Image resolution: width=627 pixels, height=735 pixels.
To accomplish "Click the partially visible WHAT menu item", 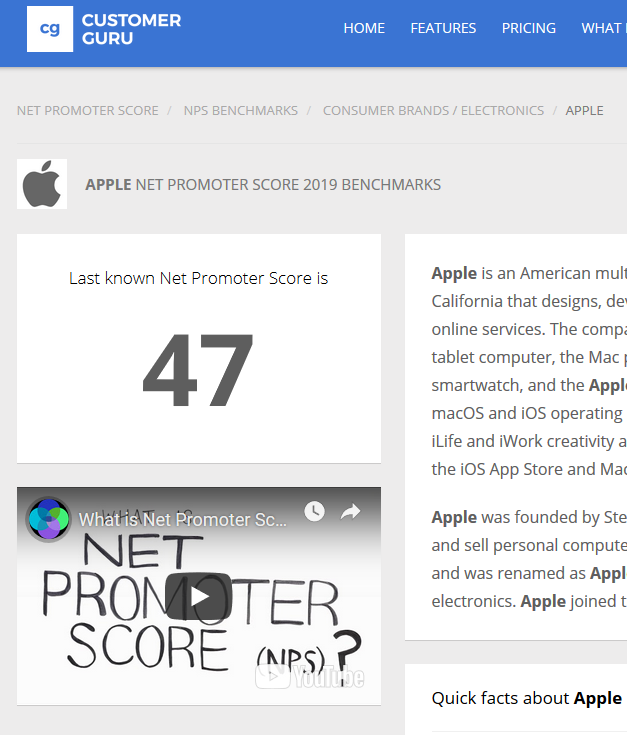I will 604,28.
